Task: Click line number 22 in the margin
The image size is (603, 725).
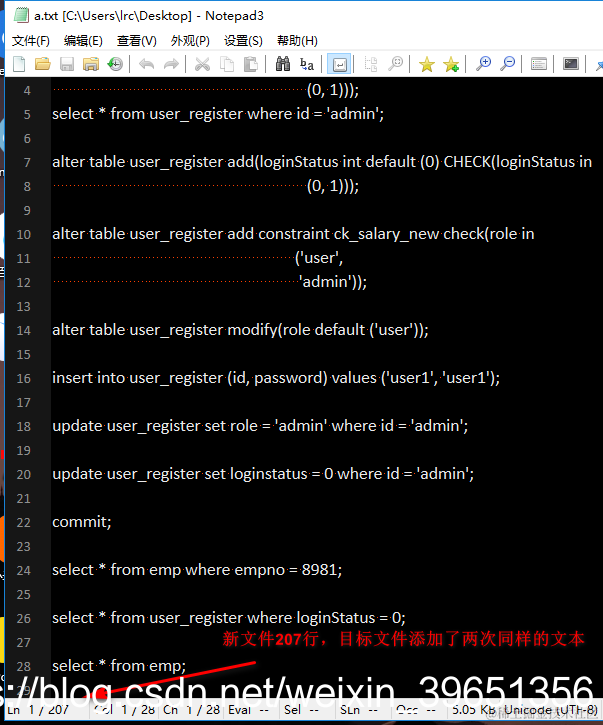Action: tap(24, 522)
